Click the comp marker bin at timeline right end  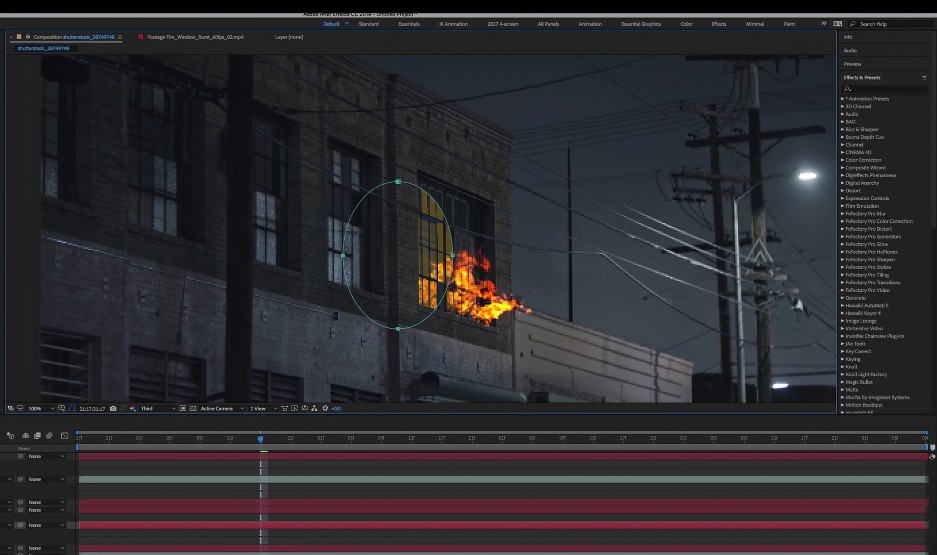point(932,447)
